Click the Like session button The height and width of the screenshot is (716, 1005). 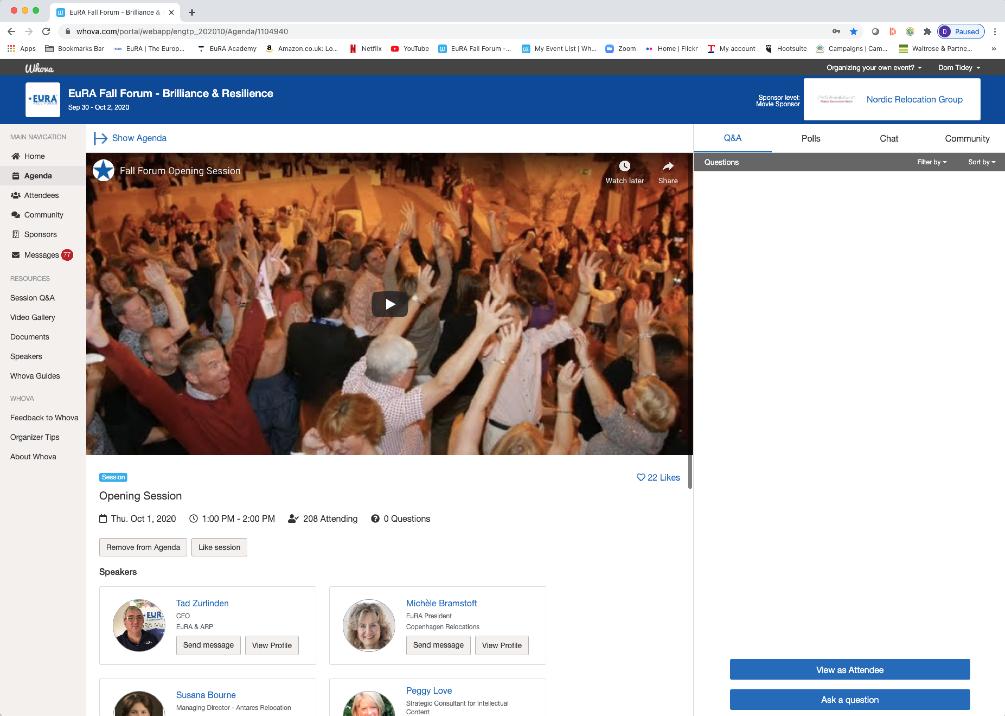tap(219, 547)
